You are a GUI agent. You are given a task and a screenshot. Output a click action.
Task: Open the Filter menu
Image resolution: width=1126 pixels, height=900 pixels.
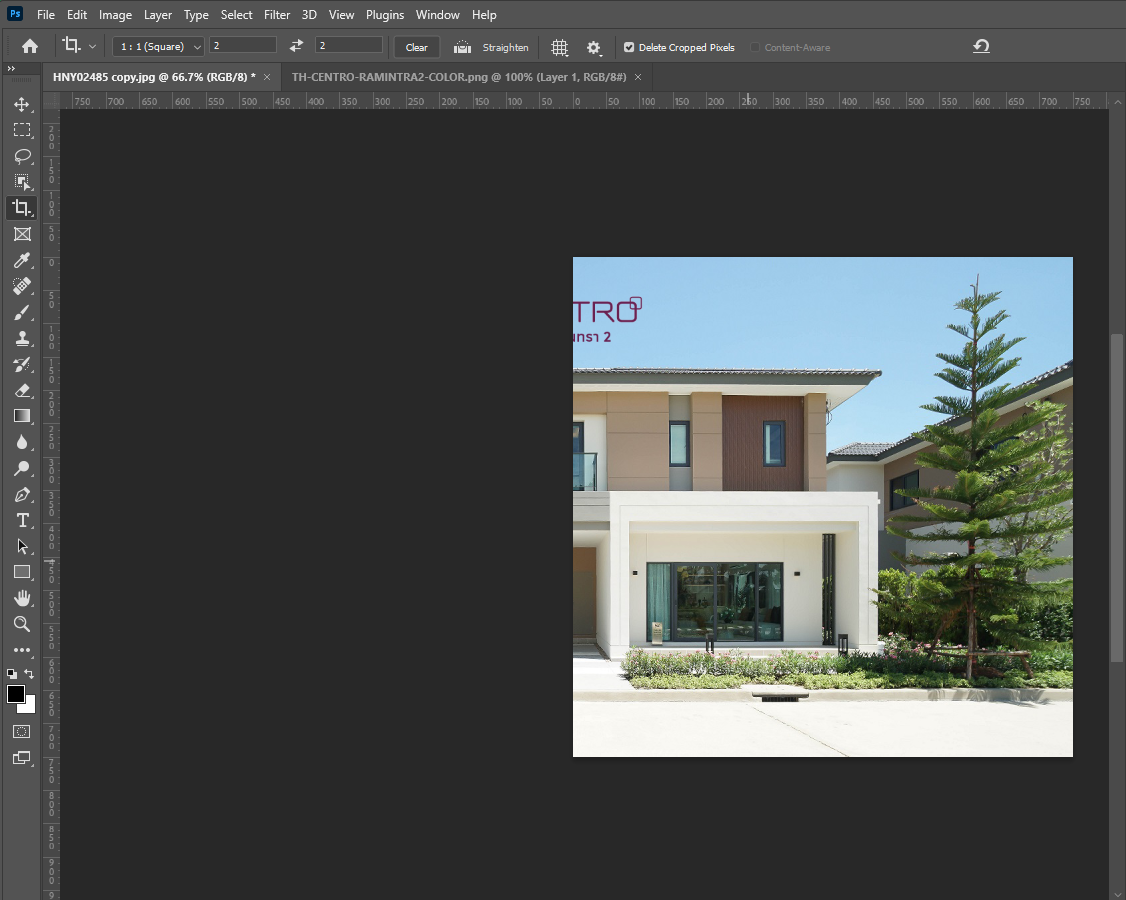276,14
